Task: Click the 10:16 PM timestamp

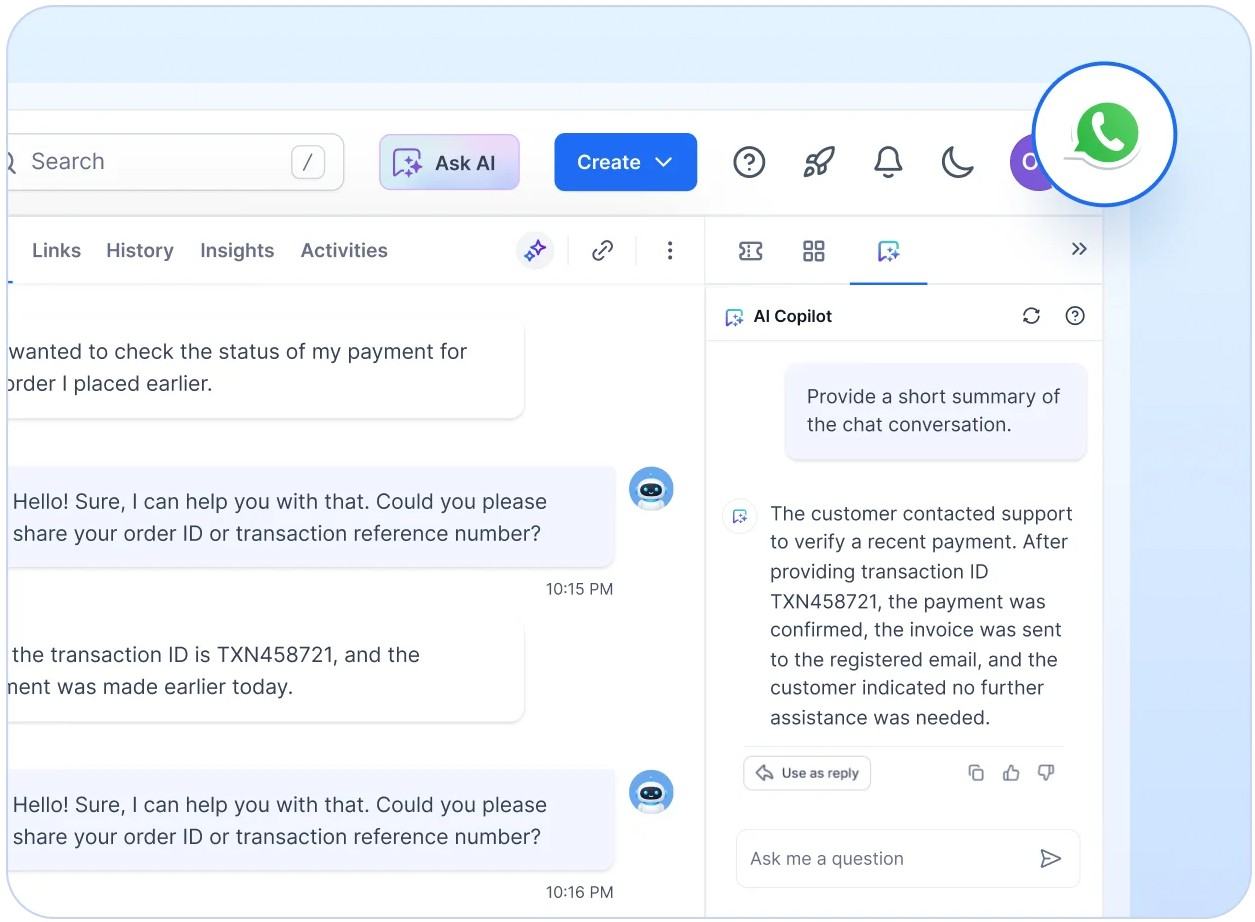Action: coord(579,892)
